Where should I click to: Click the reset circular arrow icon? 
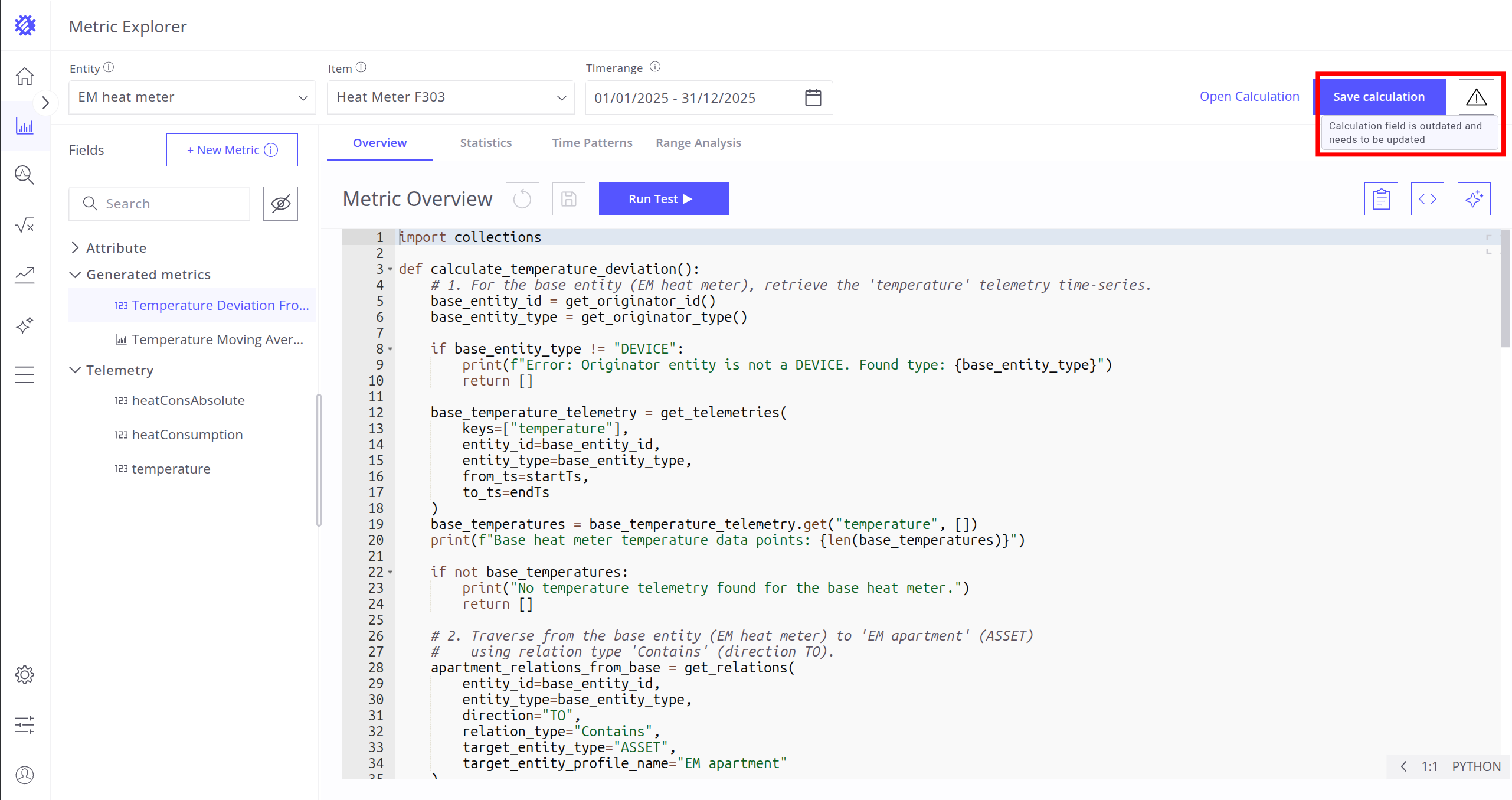click(x=522, y=199)
